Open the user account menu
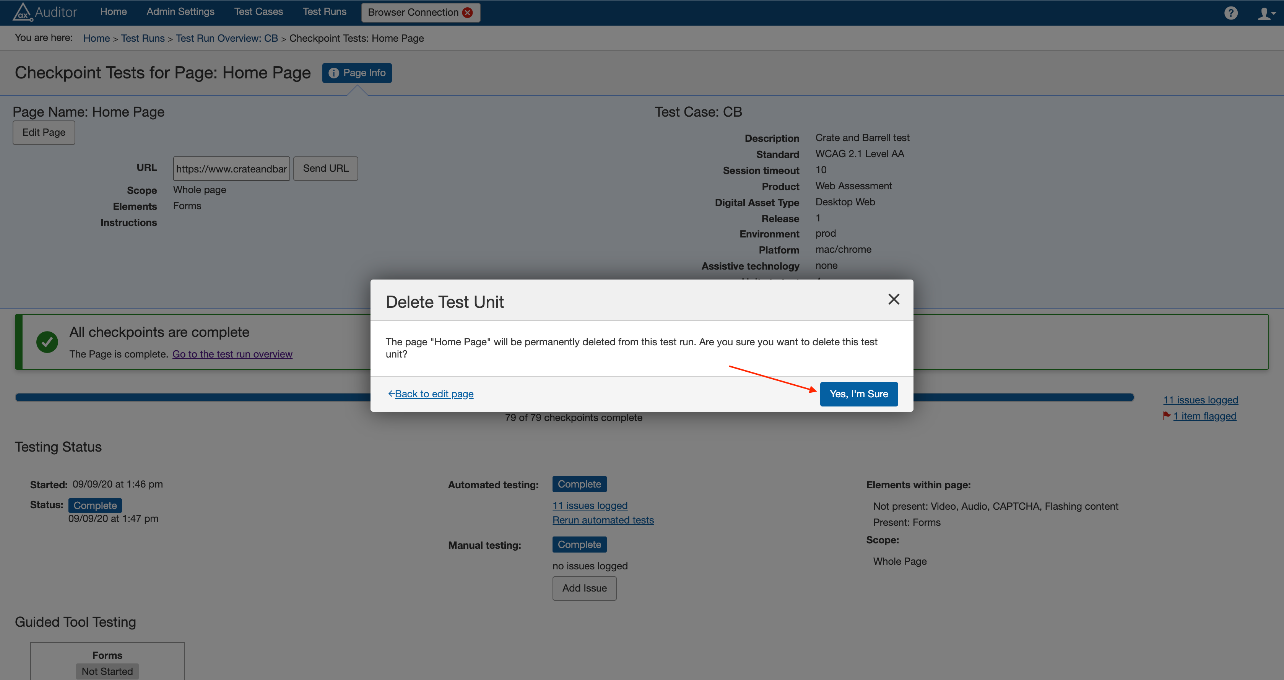Screen dimensions: 1284x680 (1266, 13)
